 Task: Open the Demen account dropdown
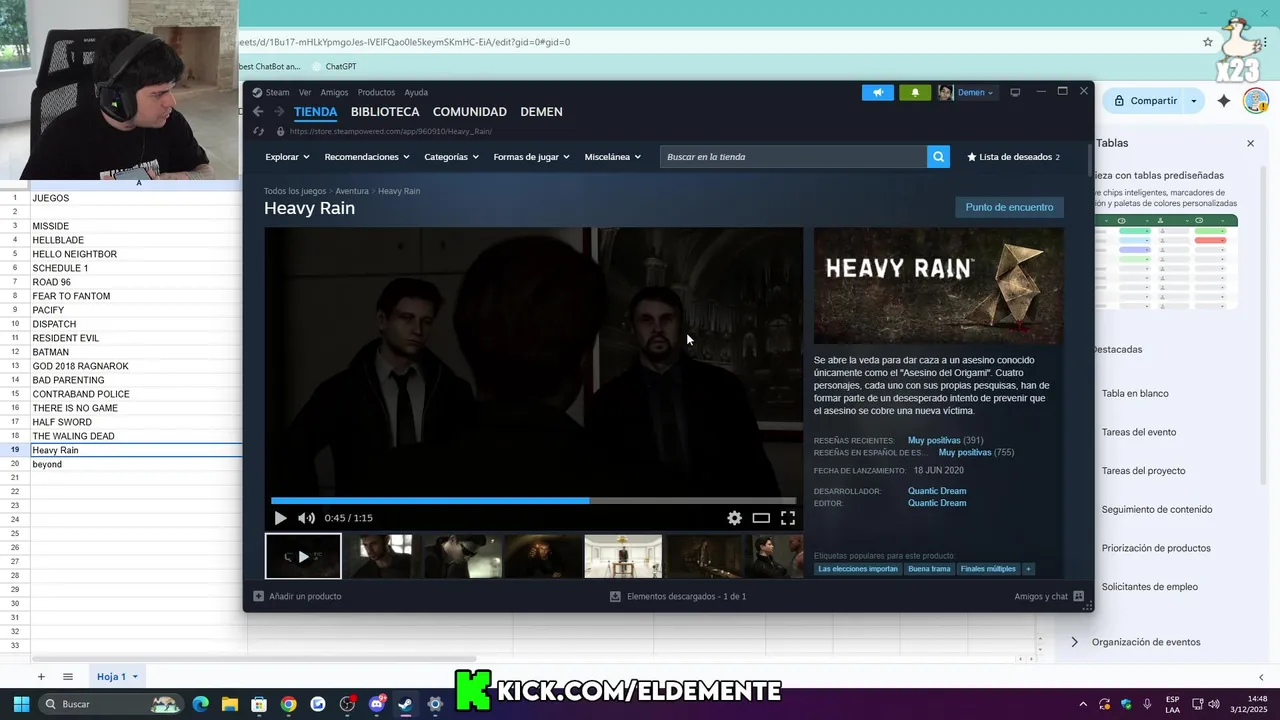click(x=975, y=93)
